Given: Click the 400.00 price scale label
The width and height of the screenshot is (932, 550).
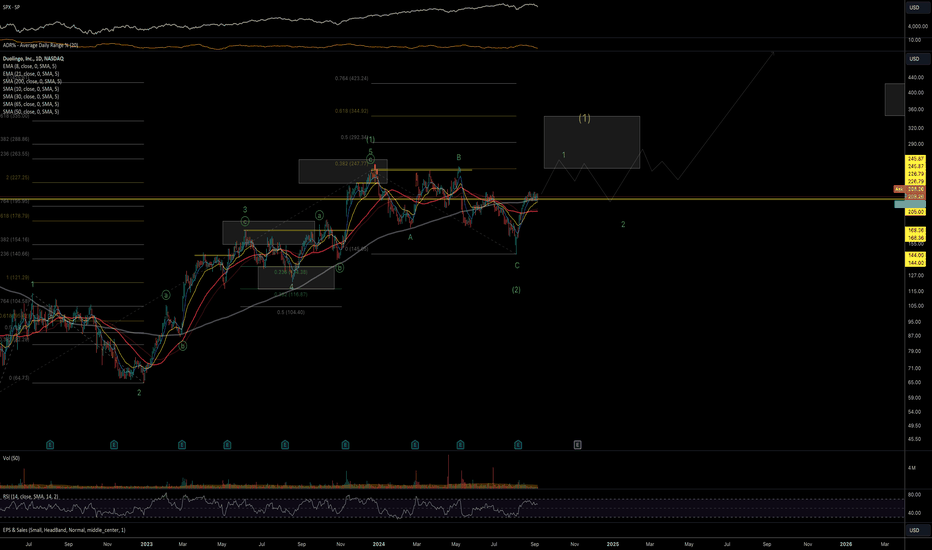Looking at the screenshot, I should [916, 93].
